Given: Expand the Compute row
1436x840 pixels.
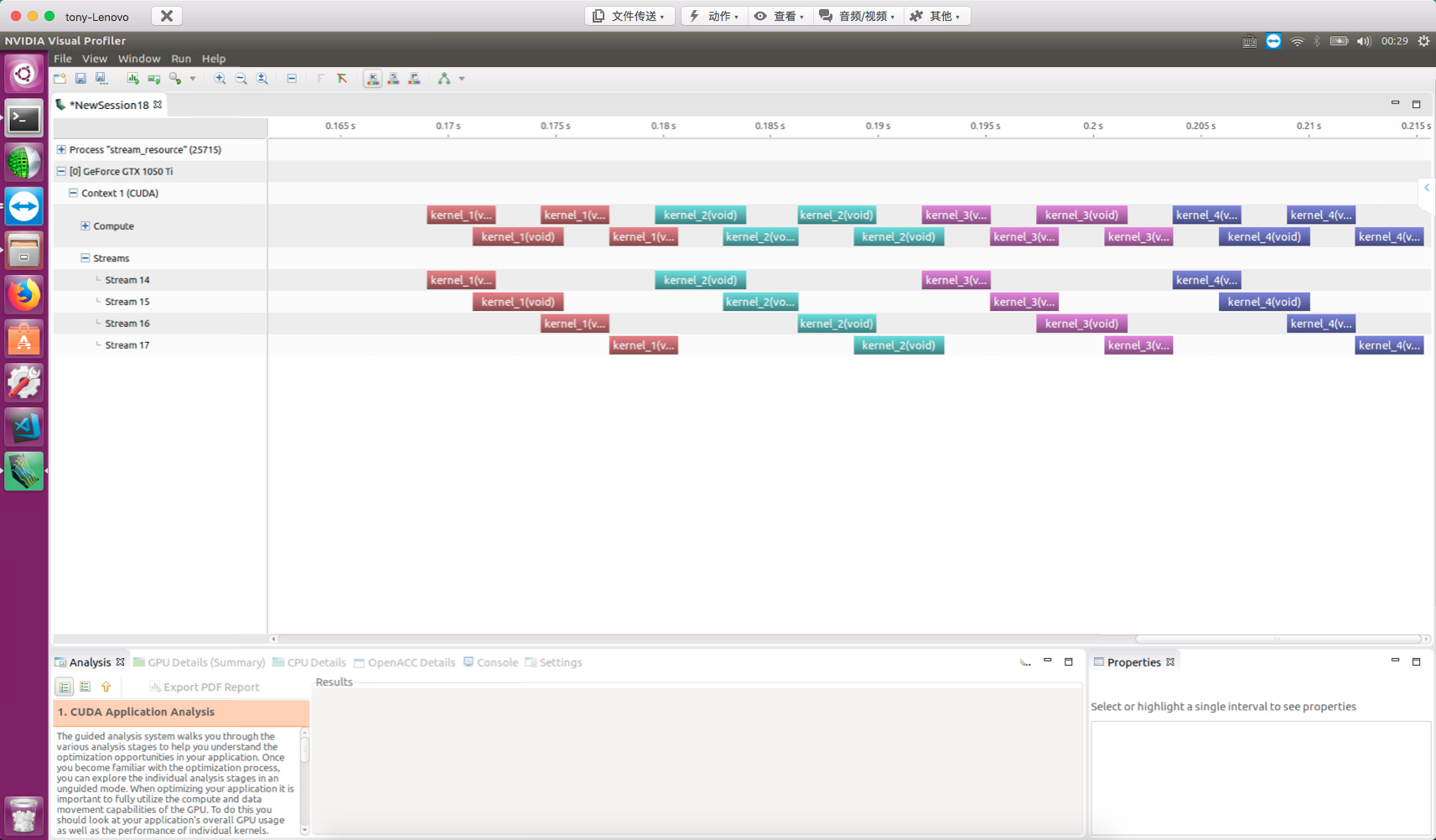Looking at the screenshot, I should click(85, 226).
